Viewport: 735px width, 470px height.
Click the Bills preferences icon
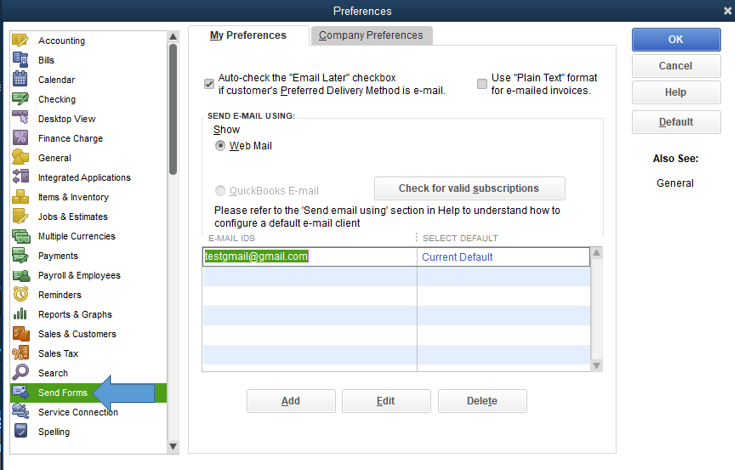(x=20, y=60)
